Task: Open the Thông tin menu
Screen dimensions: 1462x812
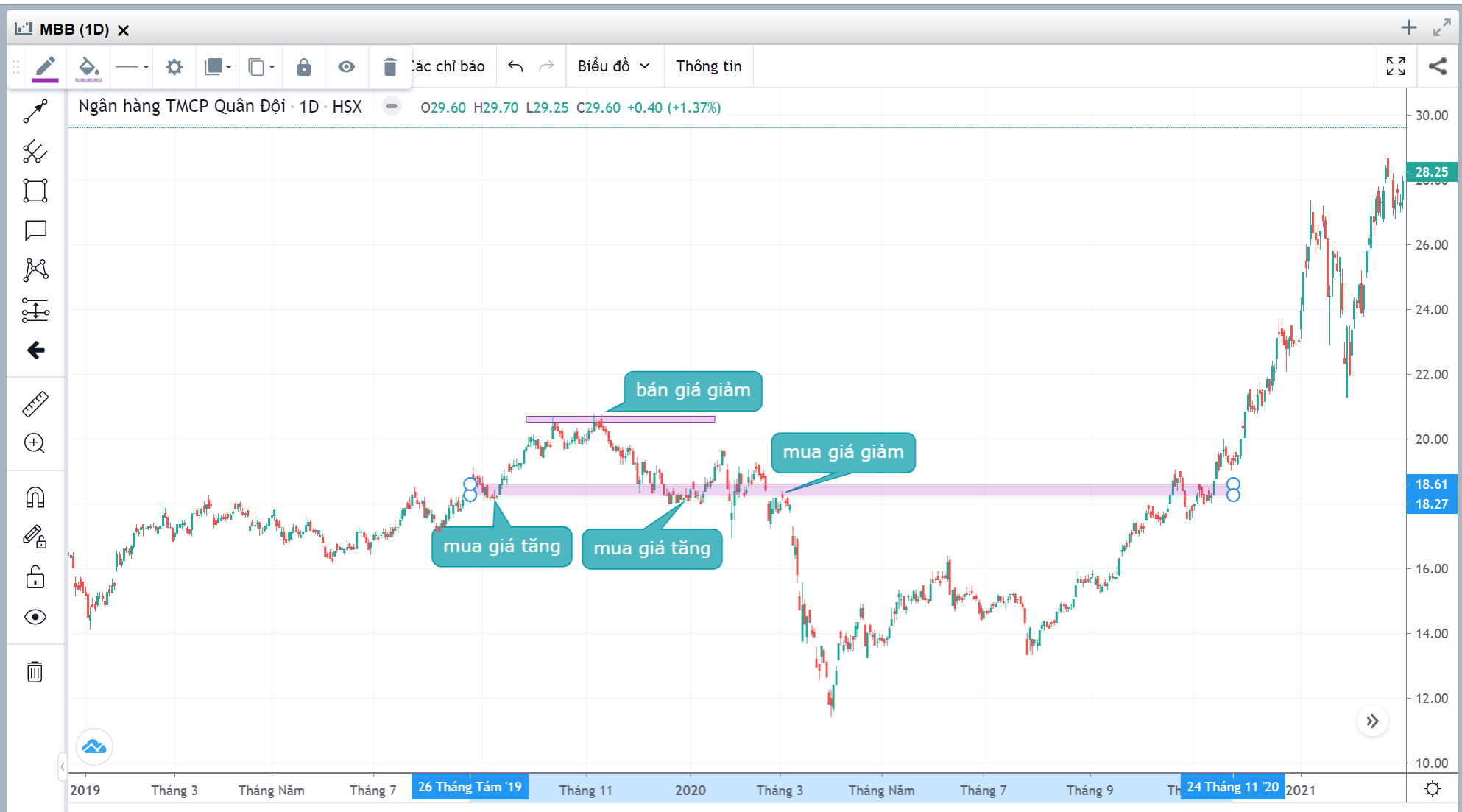Action: [x=708, y=66]
